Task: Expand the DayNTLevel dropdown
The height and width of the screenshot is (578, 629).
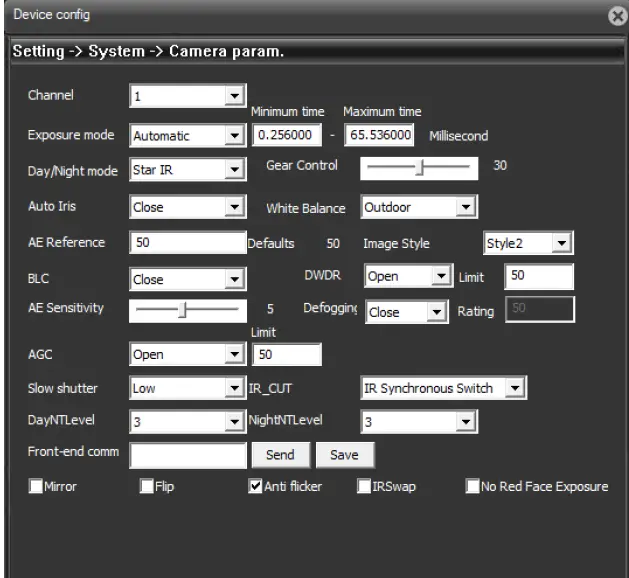Action: click(188, 422)
